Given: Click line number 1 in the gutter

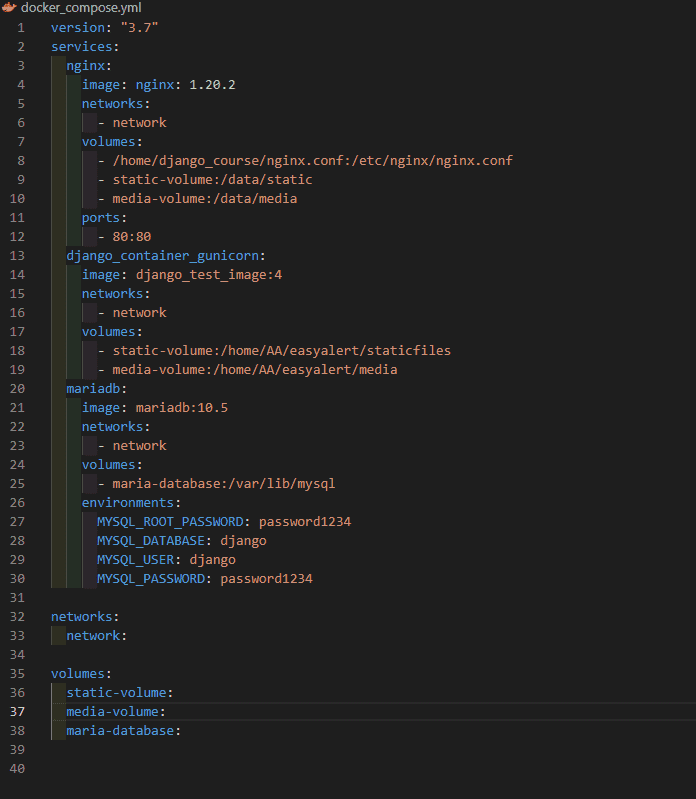Looking at the screenshot, I should 20,27.
